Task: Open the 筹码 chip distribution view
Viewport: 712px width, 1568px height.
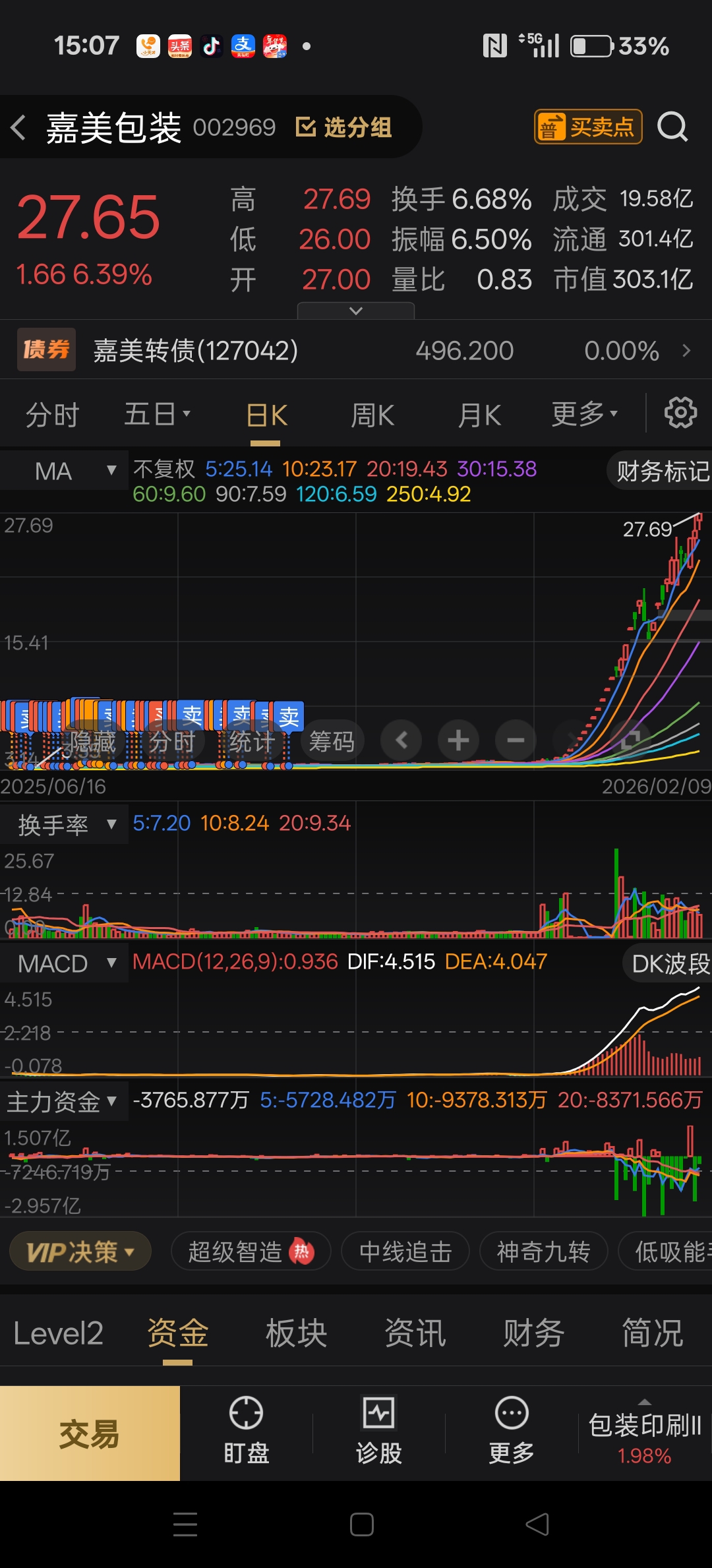Action: (332, 742)
